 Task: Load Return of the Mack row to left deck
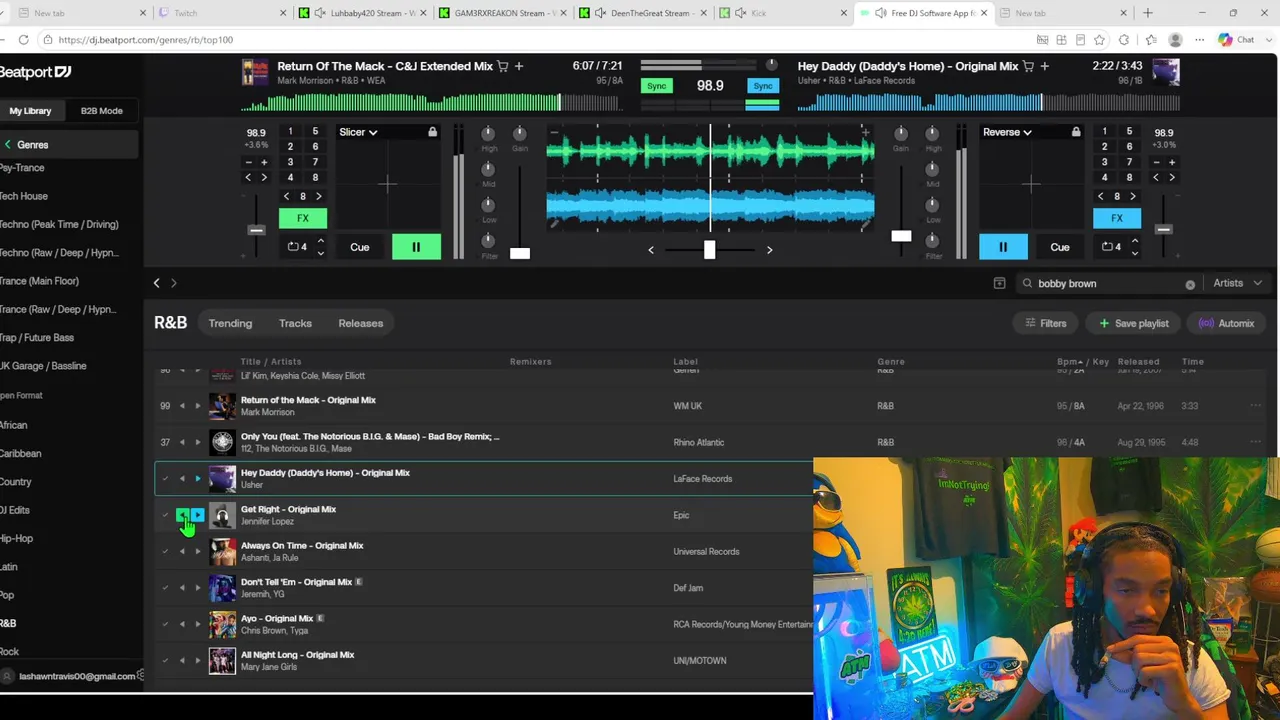click(x=182, y=406)
